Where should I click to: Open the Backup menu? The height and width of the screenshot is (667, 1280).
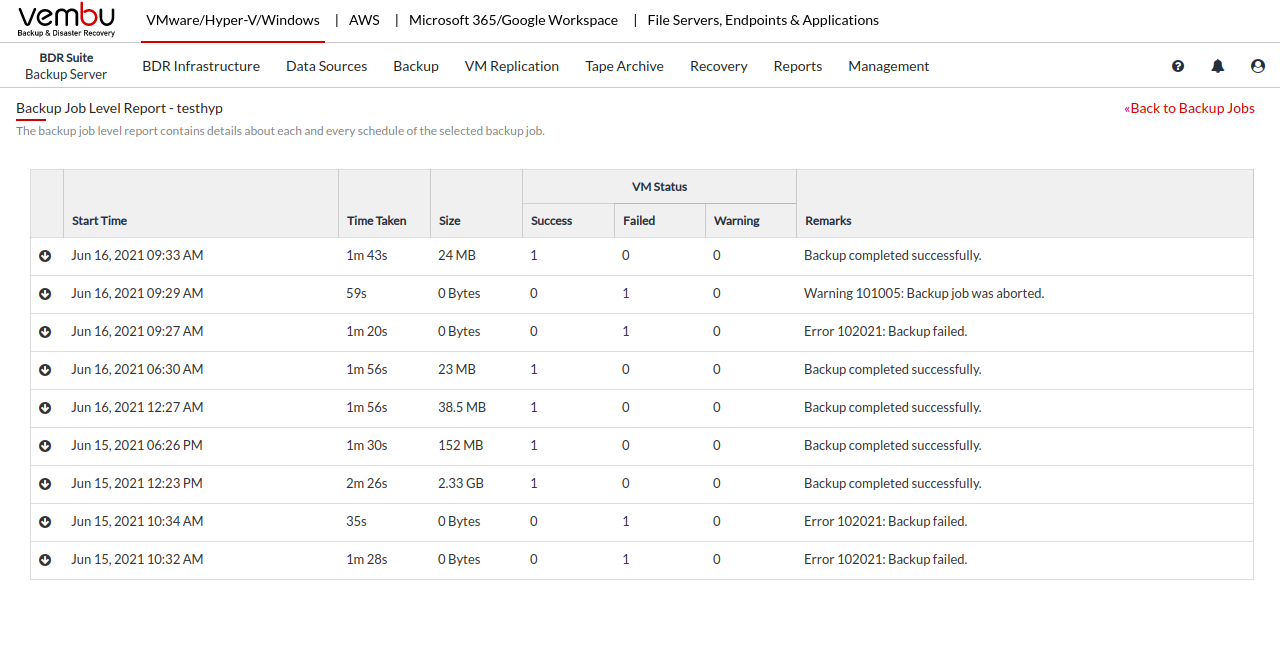click(x=416, y=66)
